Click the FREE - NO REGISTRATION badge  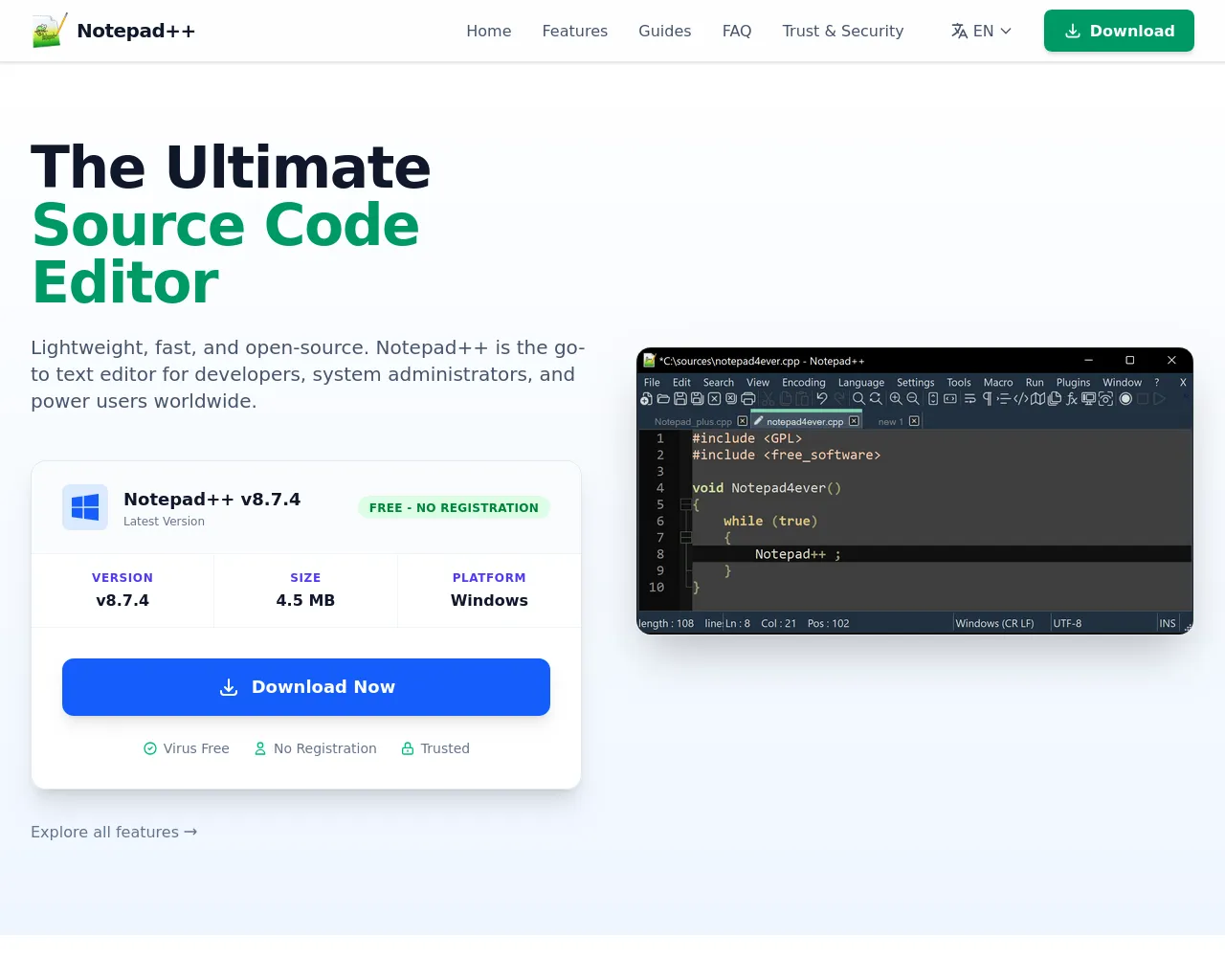coord(454,507)
